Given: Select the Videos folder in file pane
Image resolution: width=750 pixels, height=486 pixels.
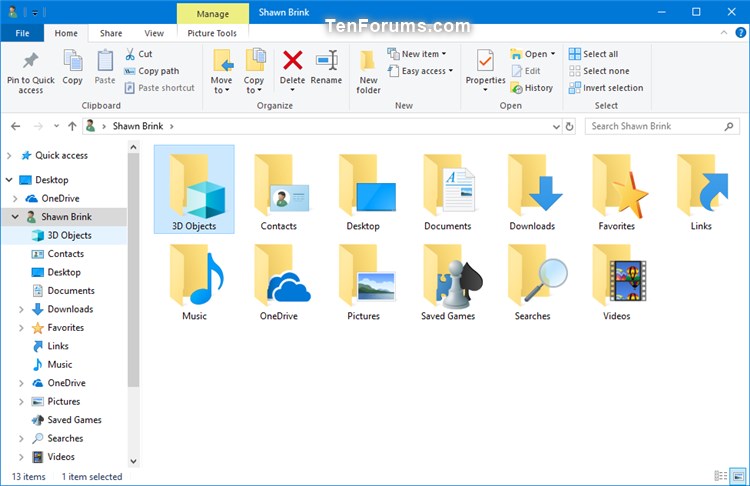Looking at the screenshot, I should 617,280.
